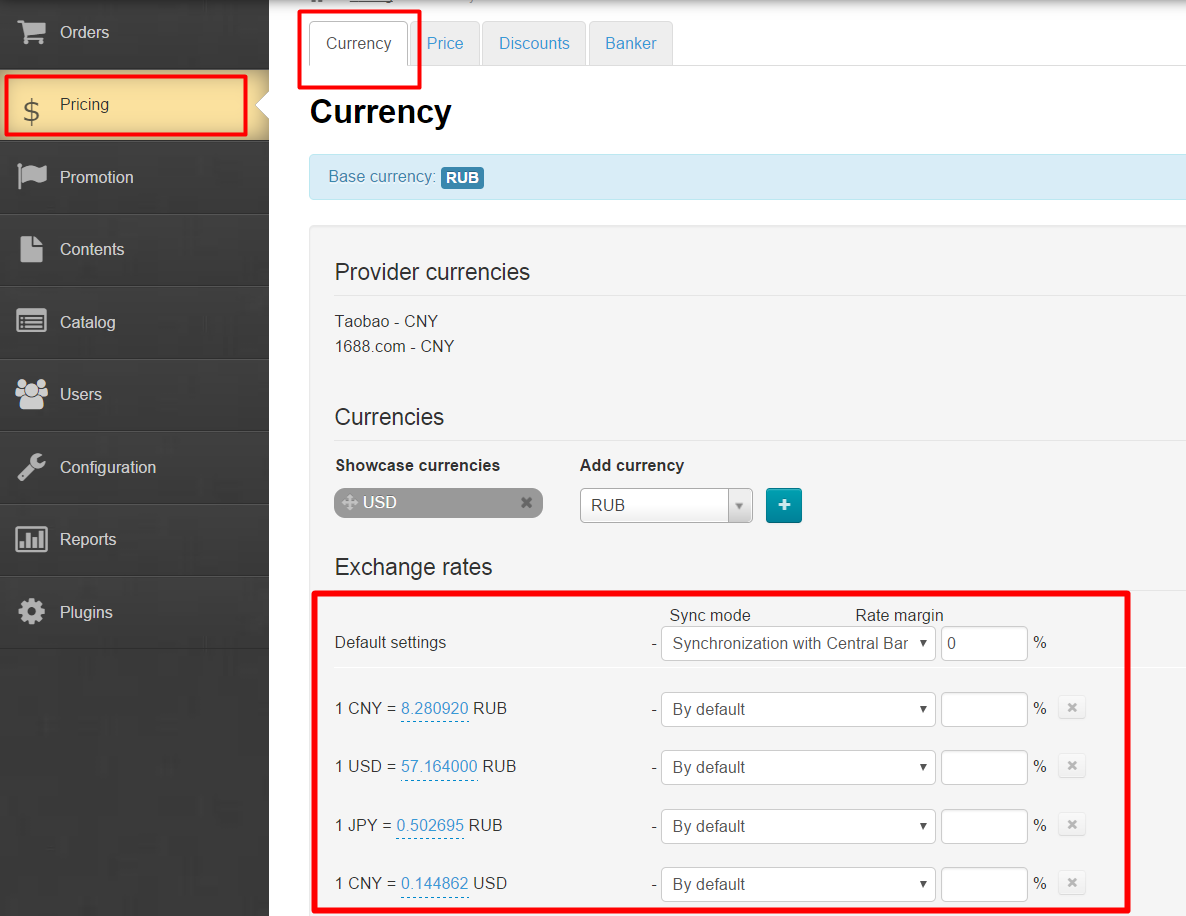Switch to the Currency tab
The height and width of the screenshot is (916, 1186).
pos(359,43)
